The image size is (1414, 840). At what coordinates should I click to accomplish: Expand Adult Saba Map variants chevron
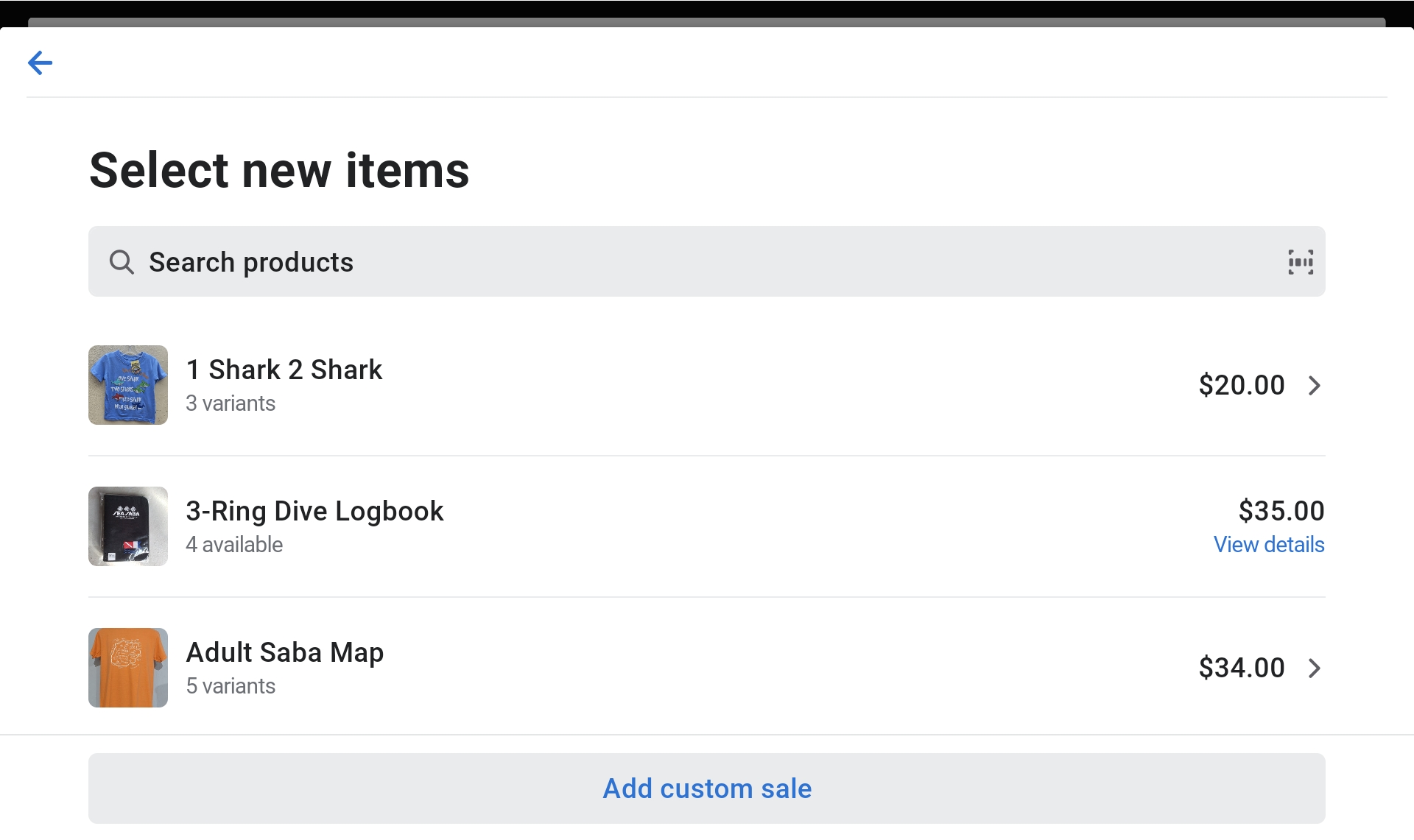1315,668
